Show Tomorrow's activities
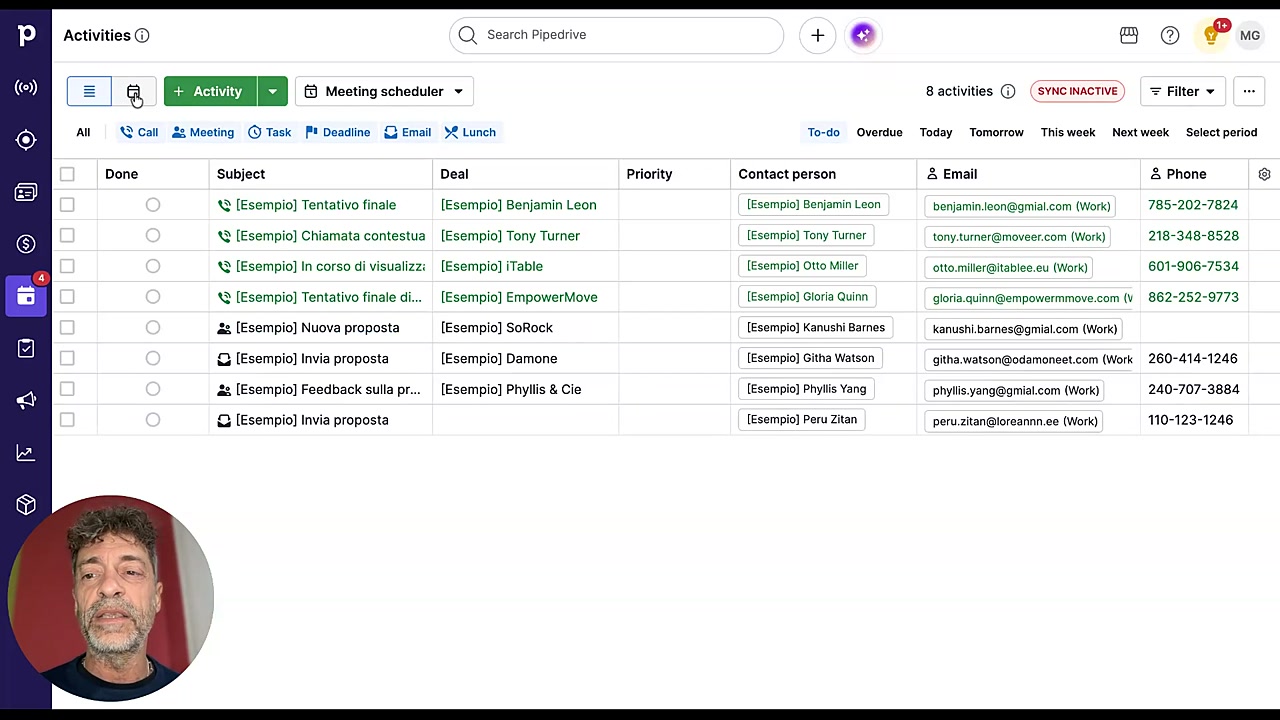 coord(996,132)
